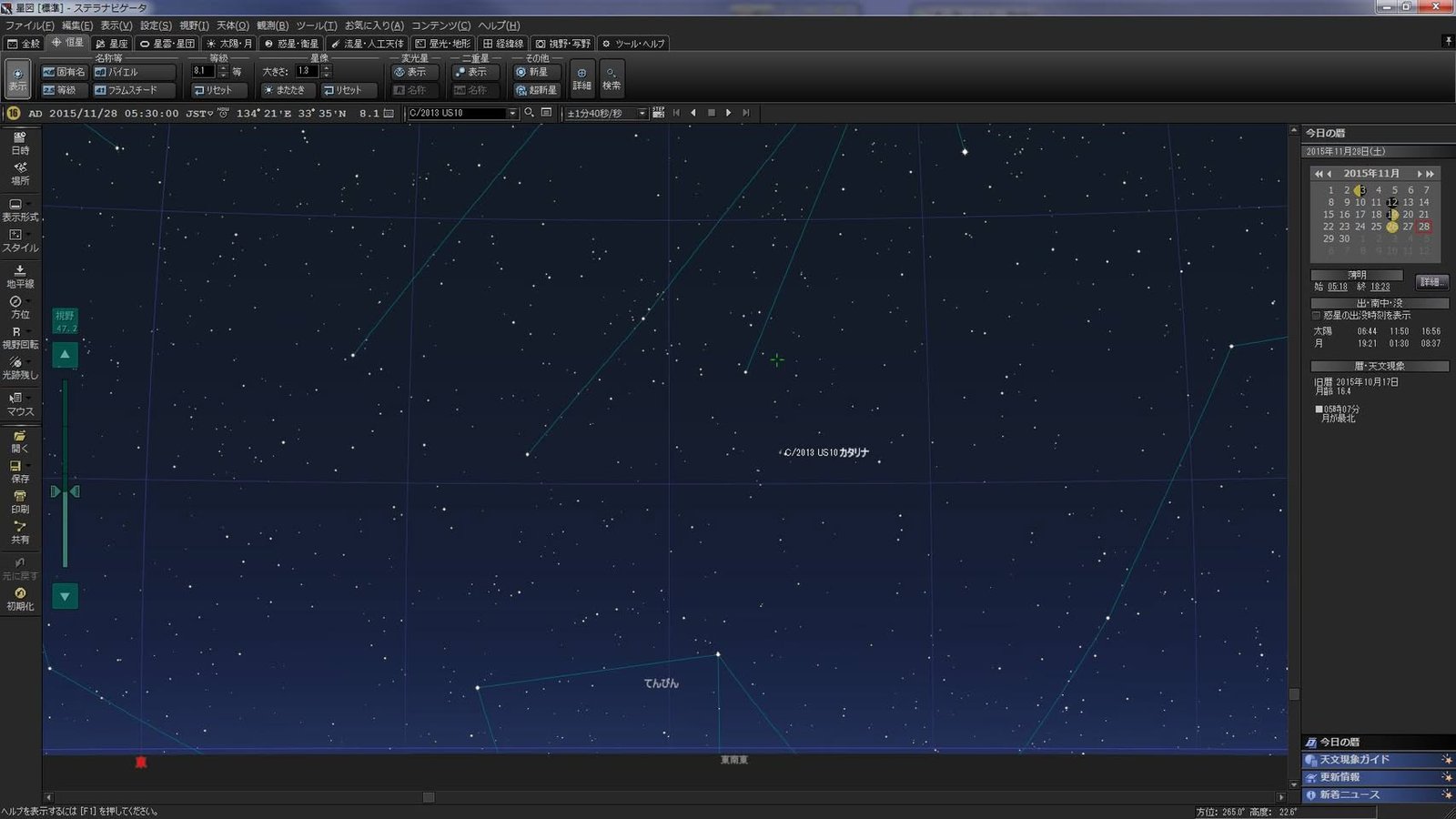Click the magnifier icon next to object name box

tap(529, 113)
